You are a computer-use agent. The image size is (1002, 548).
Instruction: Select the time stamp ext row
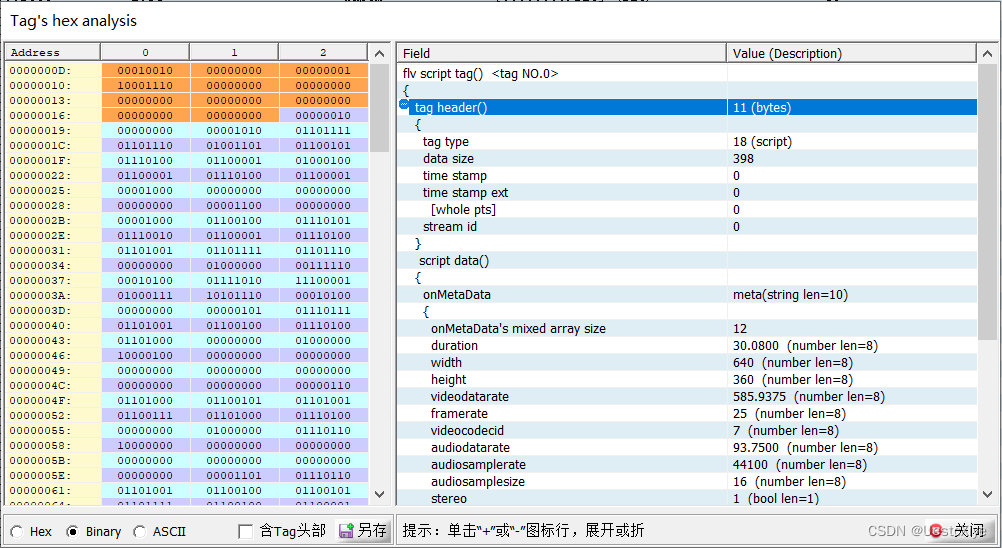point(688,192)
